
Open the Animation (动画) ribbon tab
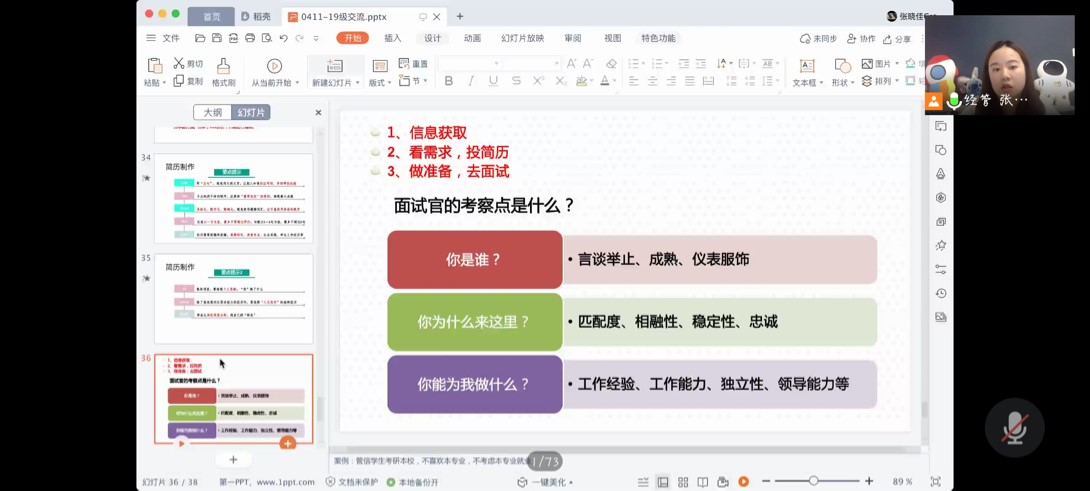click(472, 38)
